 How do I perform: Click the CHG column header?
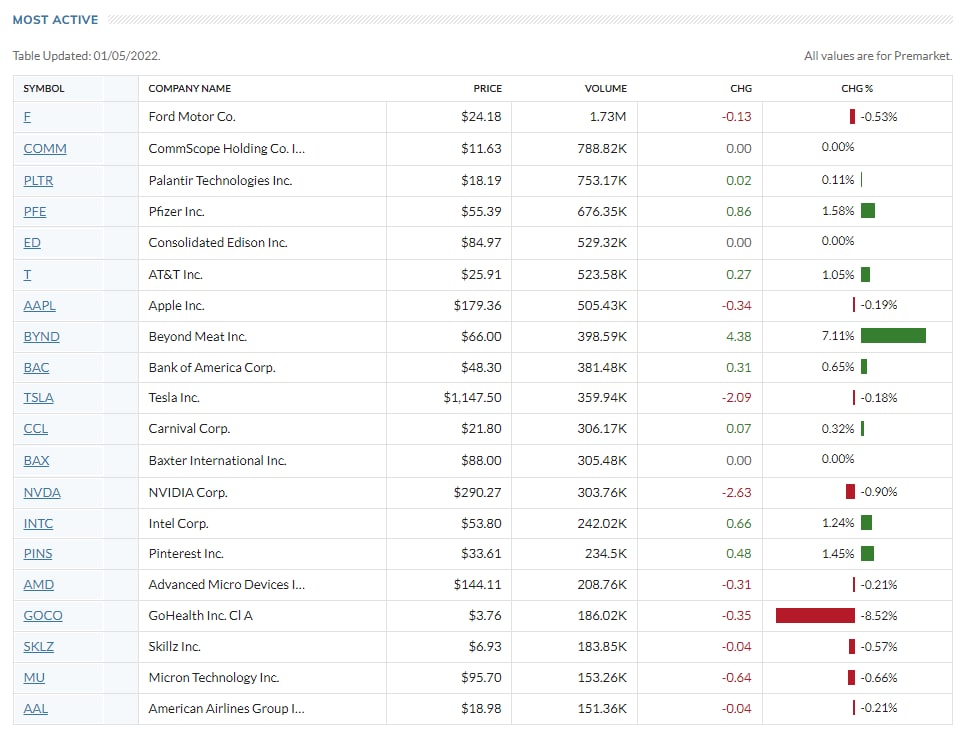(741, 89)
